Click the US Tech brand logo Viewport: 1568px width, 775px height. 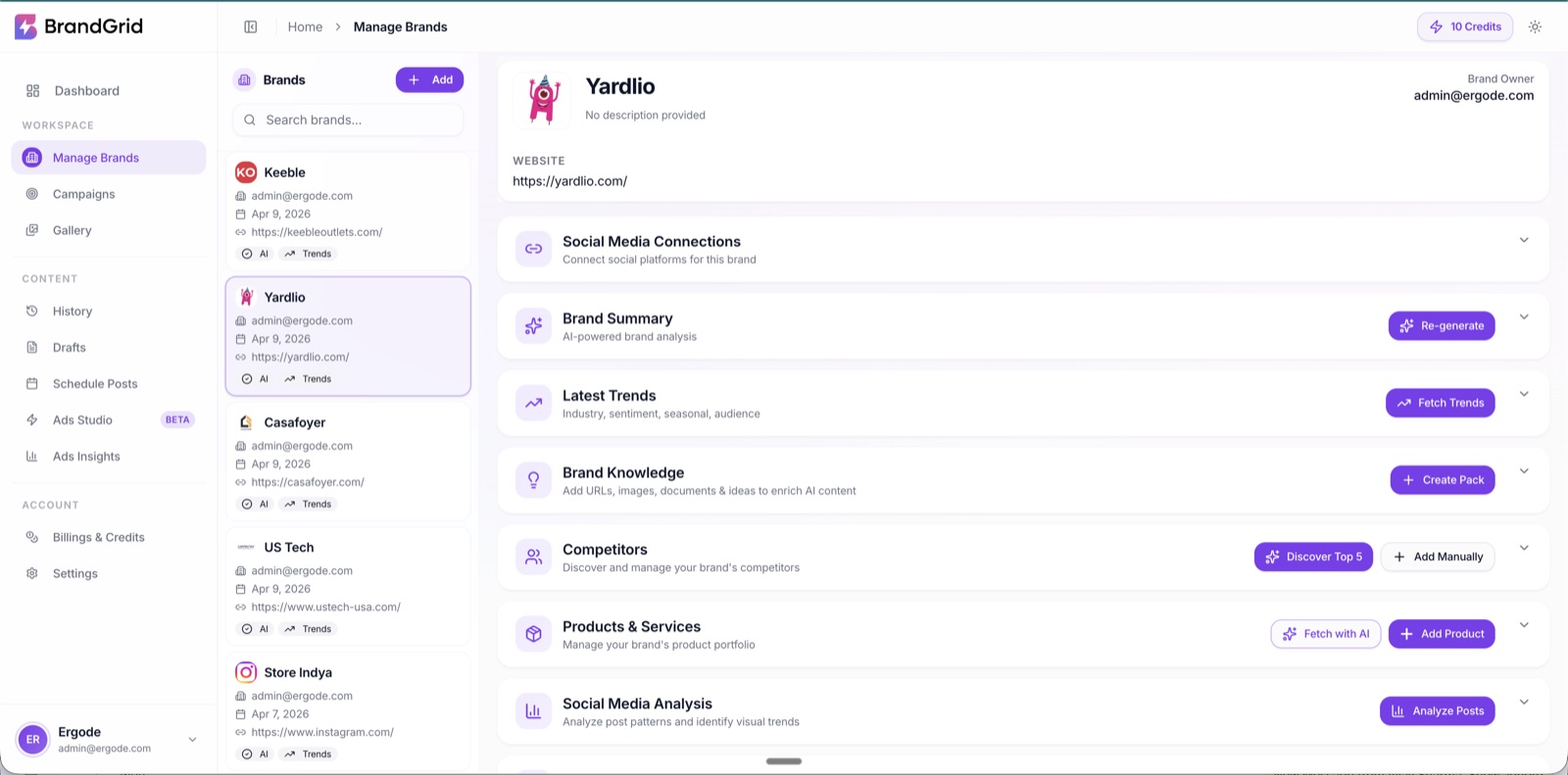coord(246,548)
